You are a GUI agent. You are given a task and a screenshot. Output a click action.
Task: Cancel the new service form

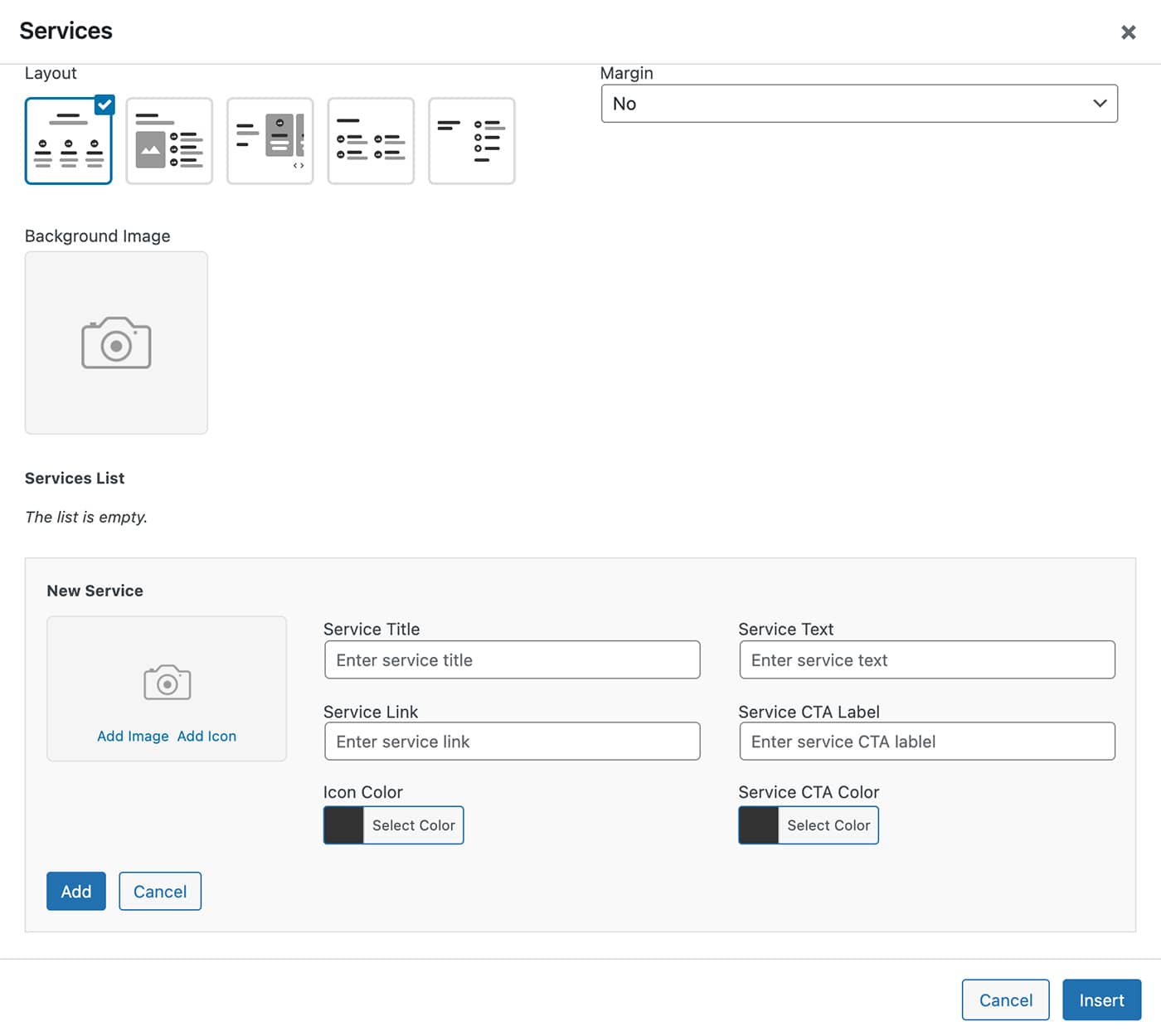pos(160,891)
